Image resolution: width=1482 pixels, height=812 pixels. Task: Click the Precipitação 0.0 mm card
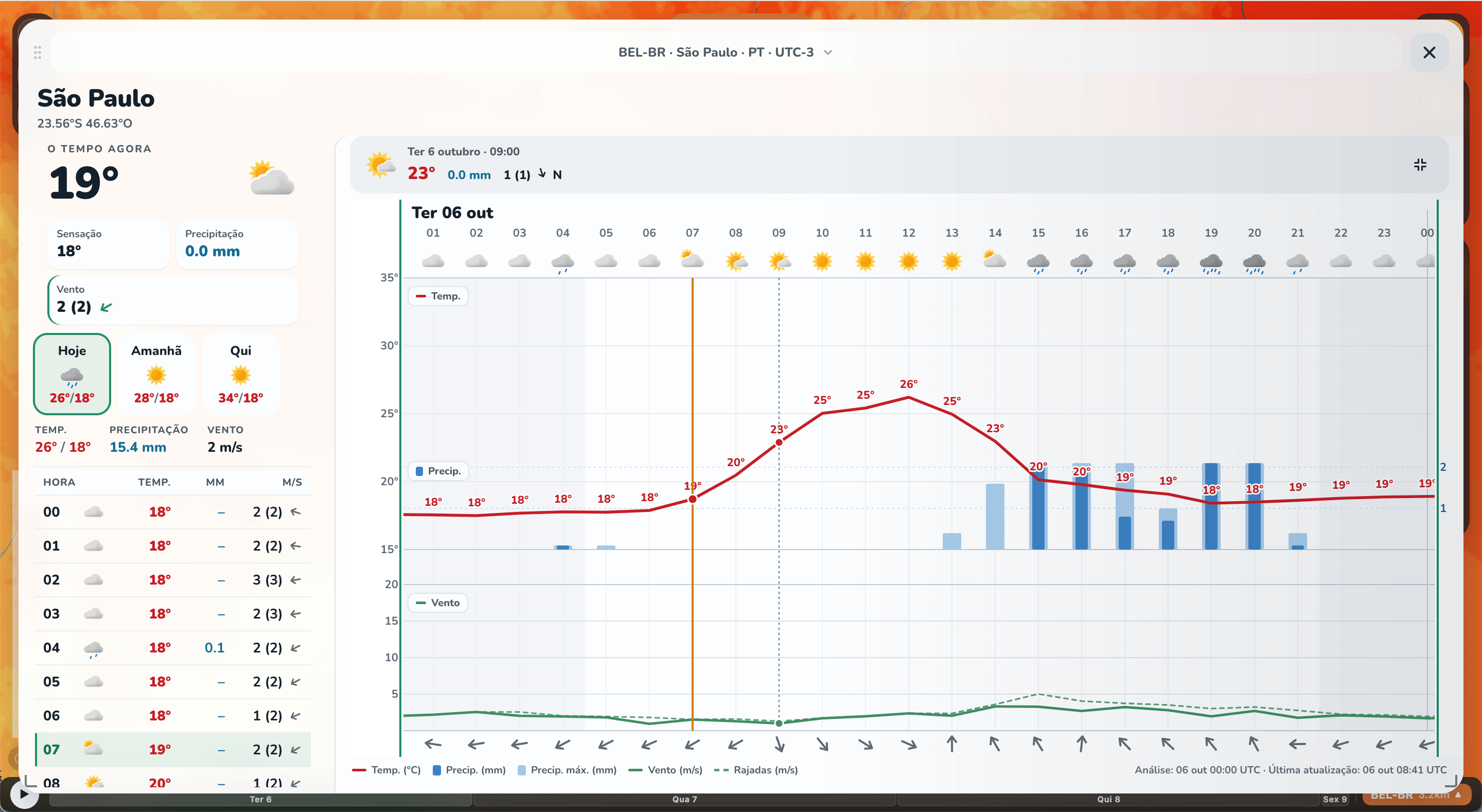click(x=237, y=244)
